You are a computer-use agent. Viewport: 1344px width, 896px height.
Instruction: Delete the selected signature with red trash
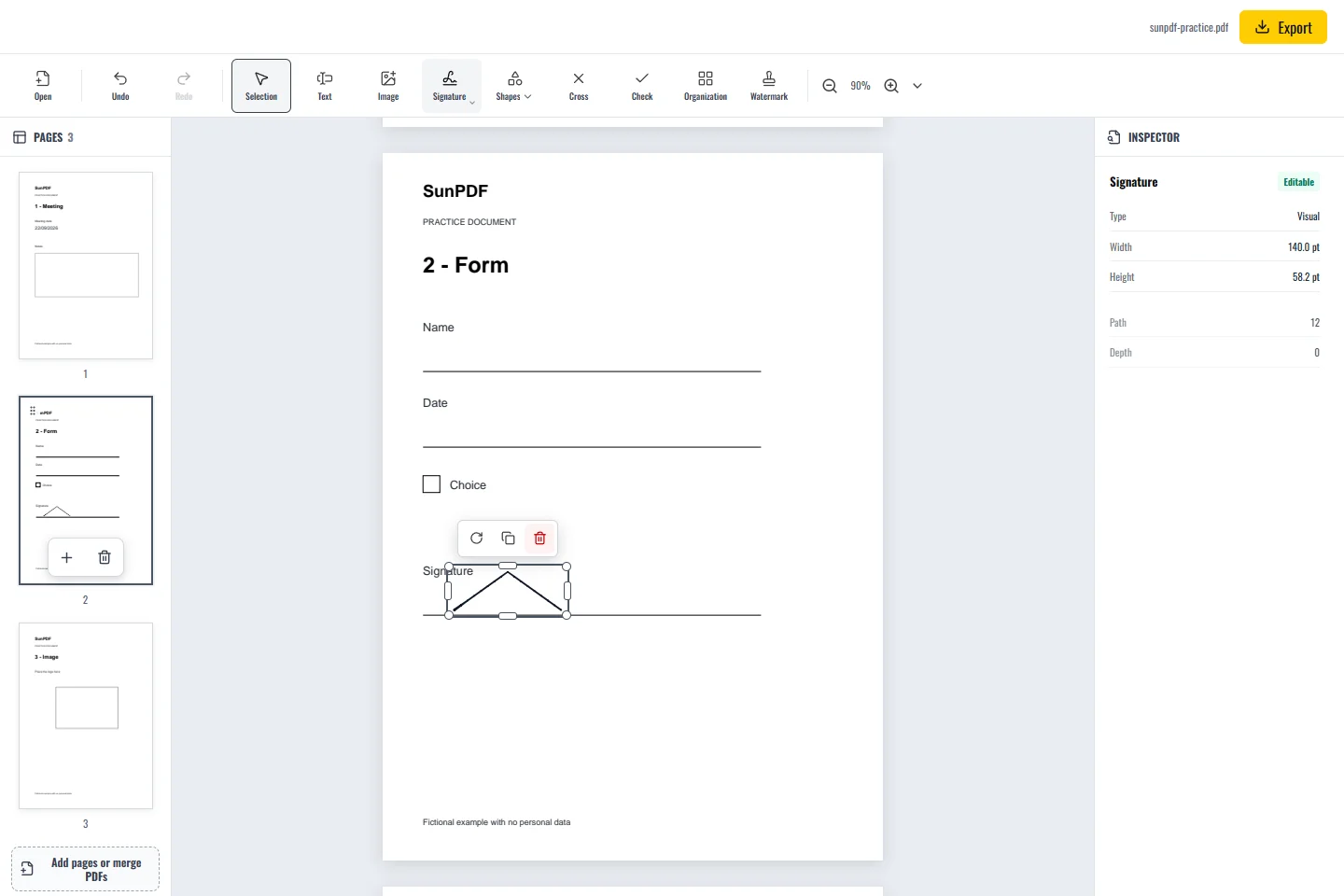[539, 539]
